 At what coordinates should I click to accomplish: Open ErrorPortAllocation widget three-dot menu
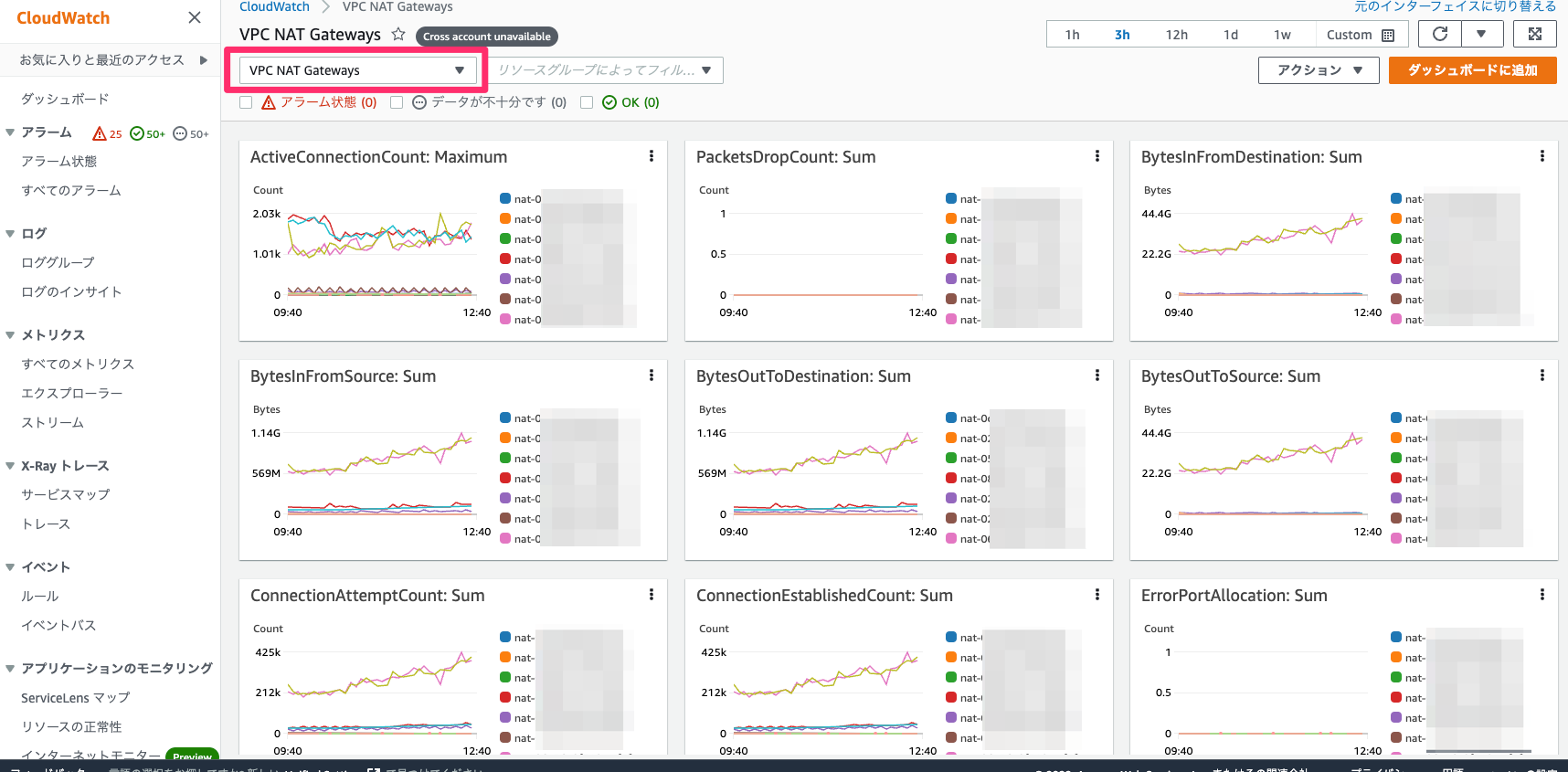pos(1542,595)
